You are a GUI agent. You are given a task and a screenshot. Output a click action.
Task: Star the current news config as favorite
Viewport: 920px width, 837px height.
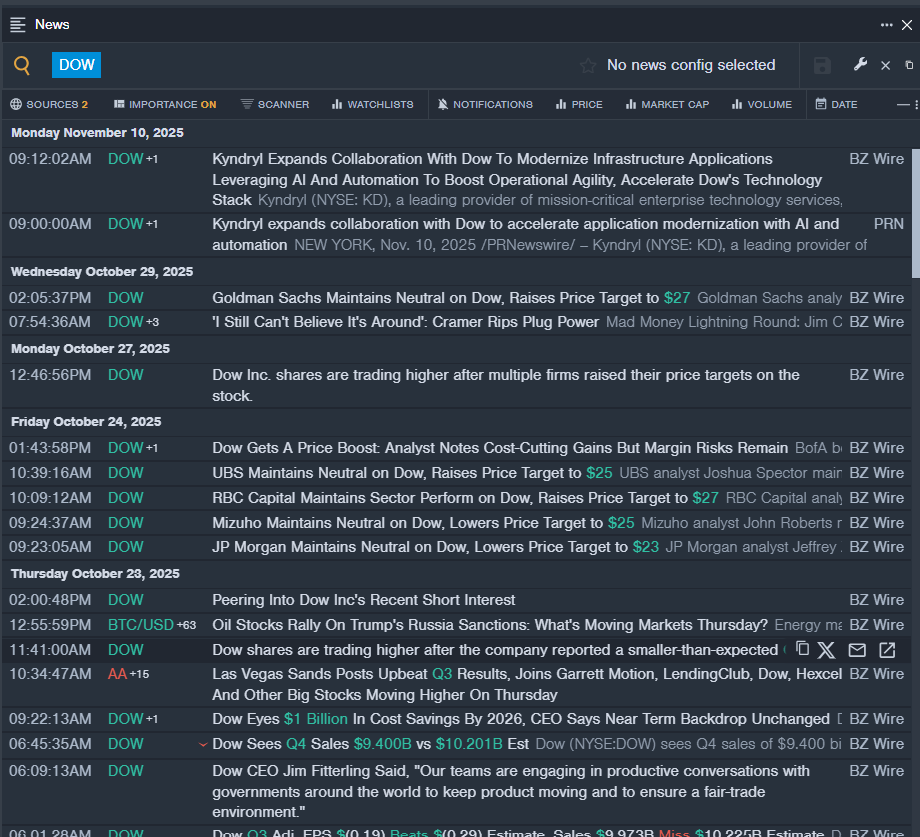pos(588,66)
